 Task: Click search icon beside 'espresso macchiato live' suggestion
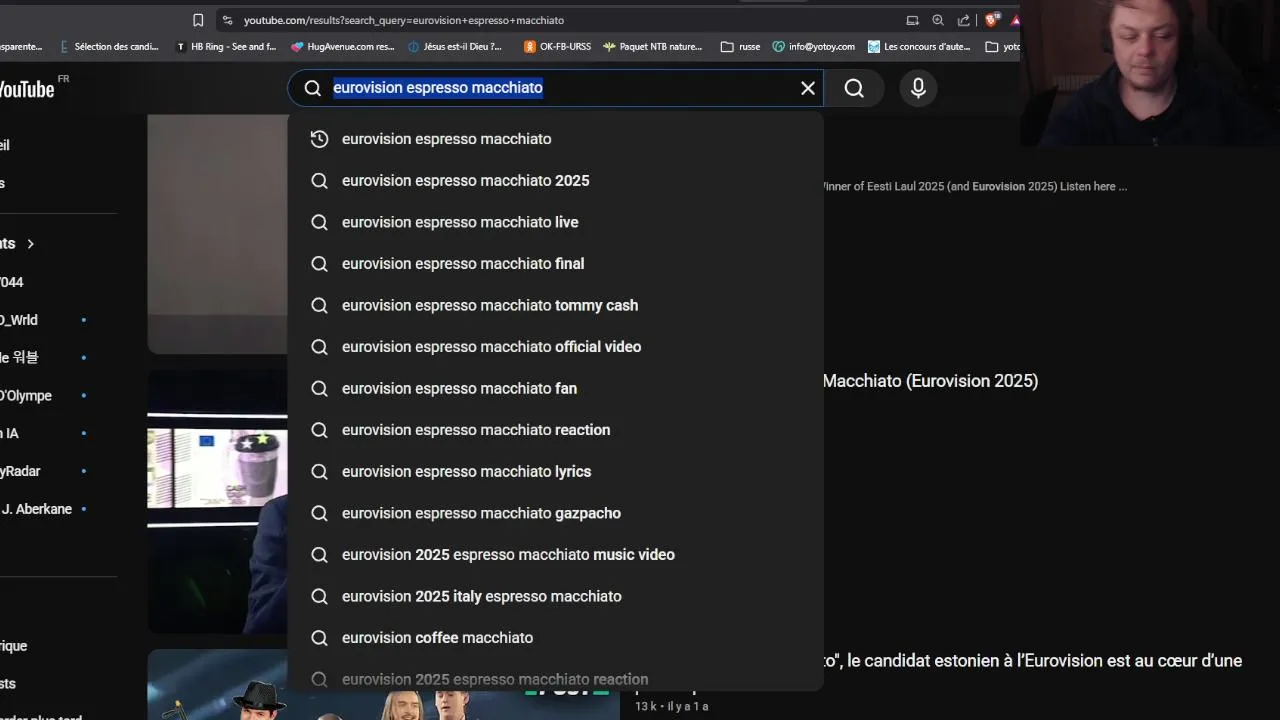pos(319,222)
